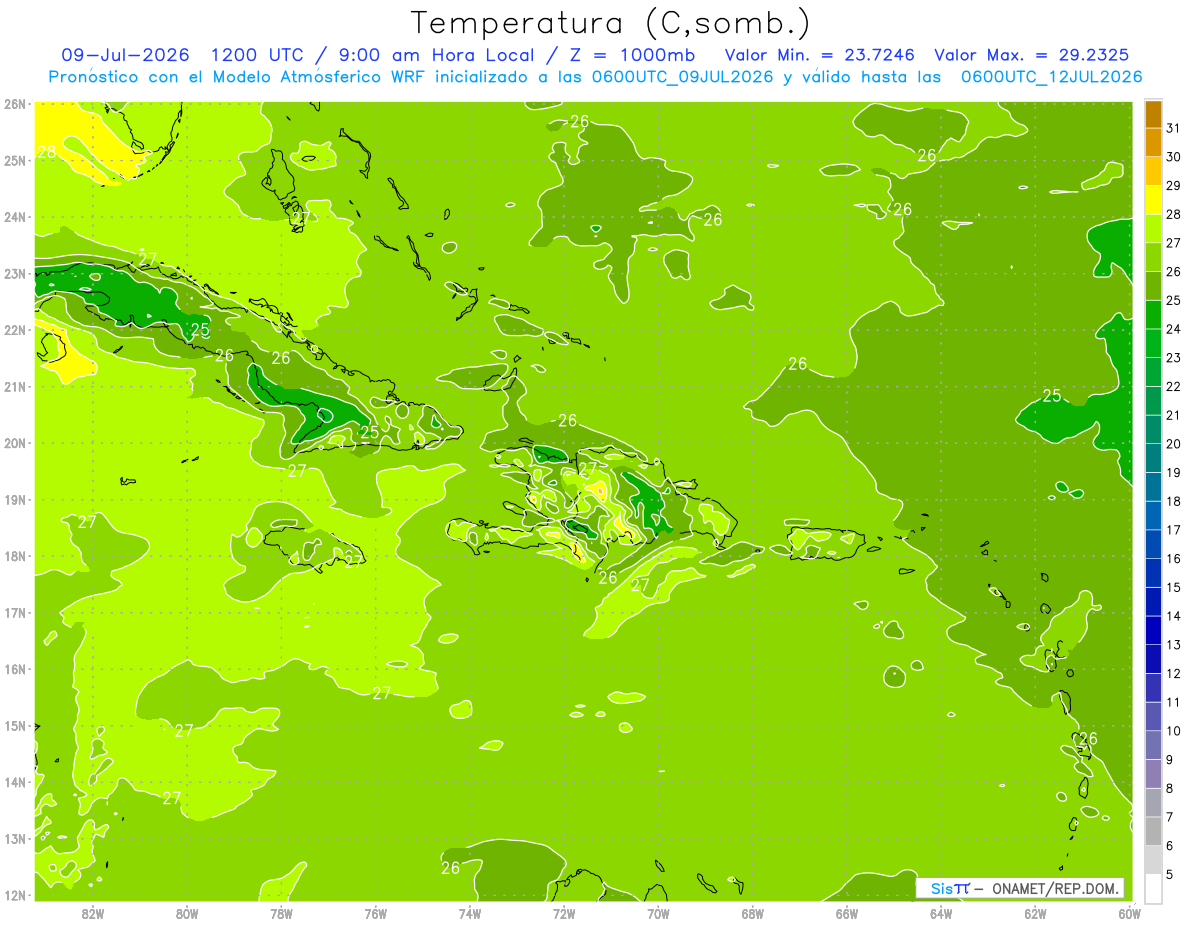Click the color scale label '20'
1200x927 pixels.
(x=1174, y=443)
